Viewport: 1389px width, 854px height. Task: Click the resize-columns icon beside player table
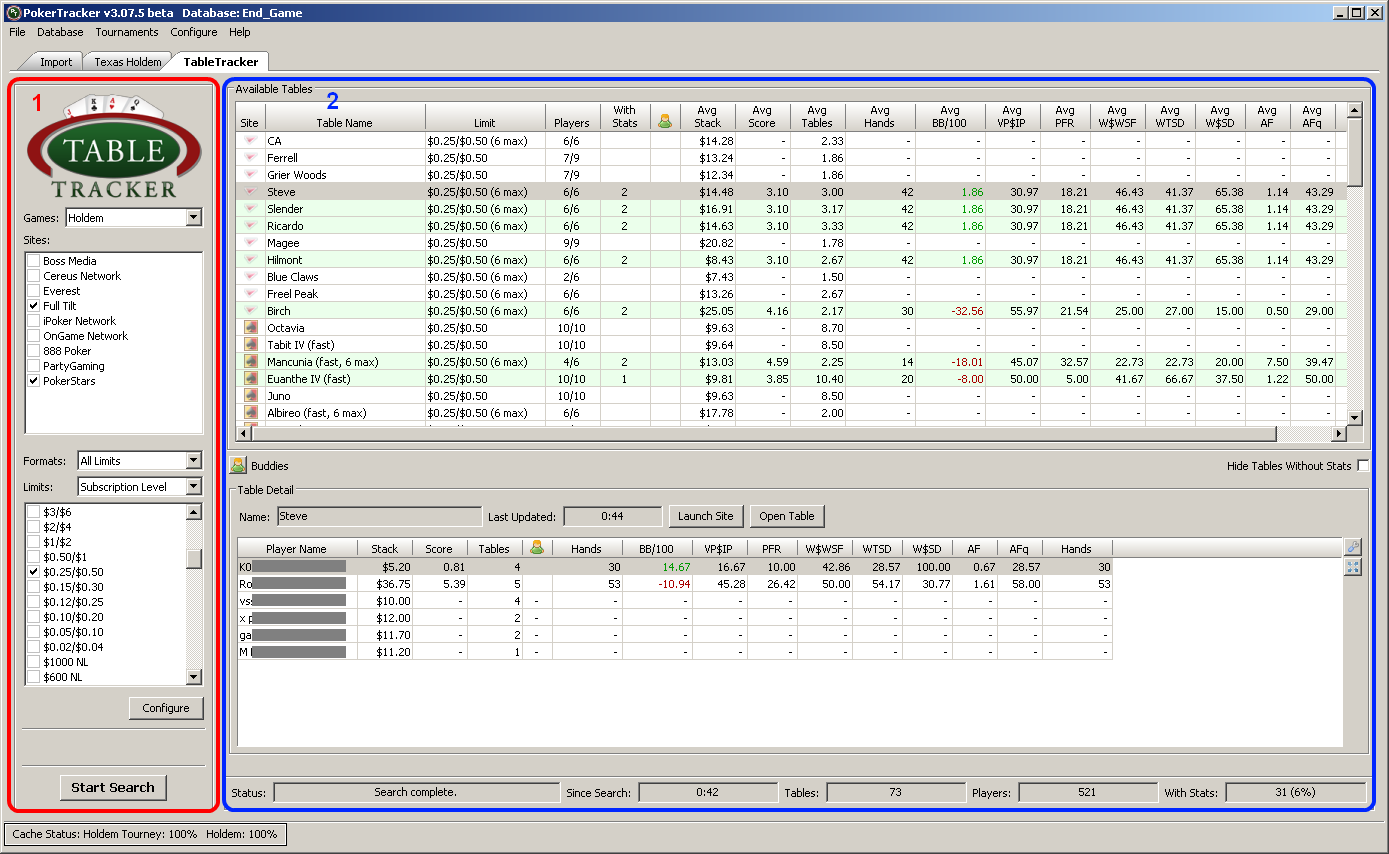[1353, 567]
